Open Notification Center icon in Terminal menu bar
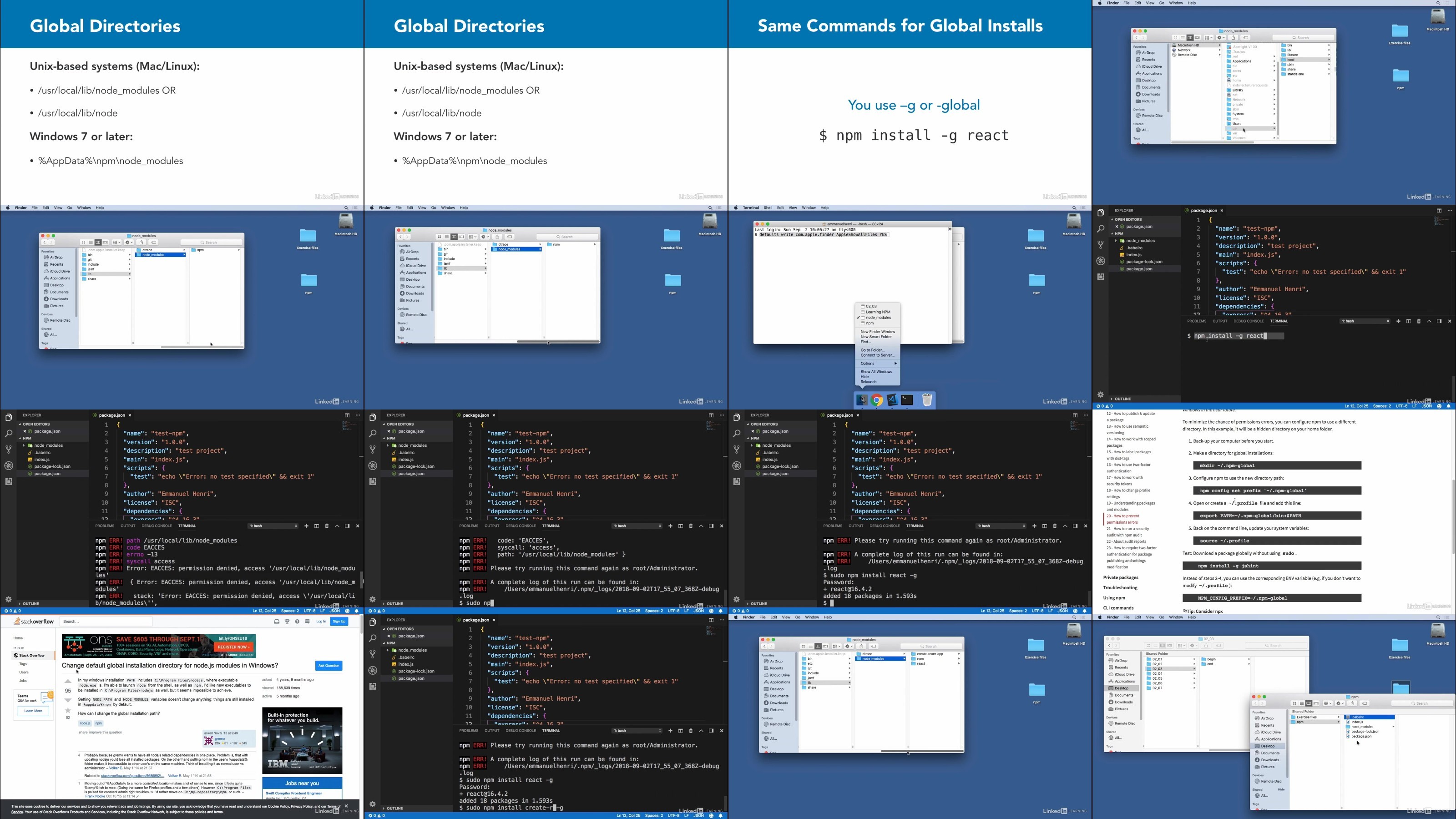This screenshot has height=819, width=1456. pyautogui.click(x=1083, y=207)
